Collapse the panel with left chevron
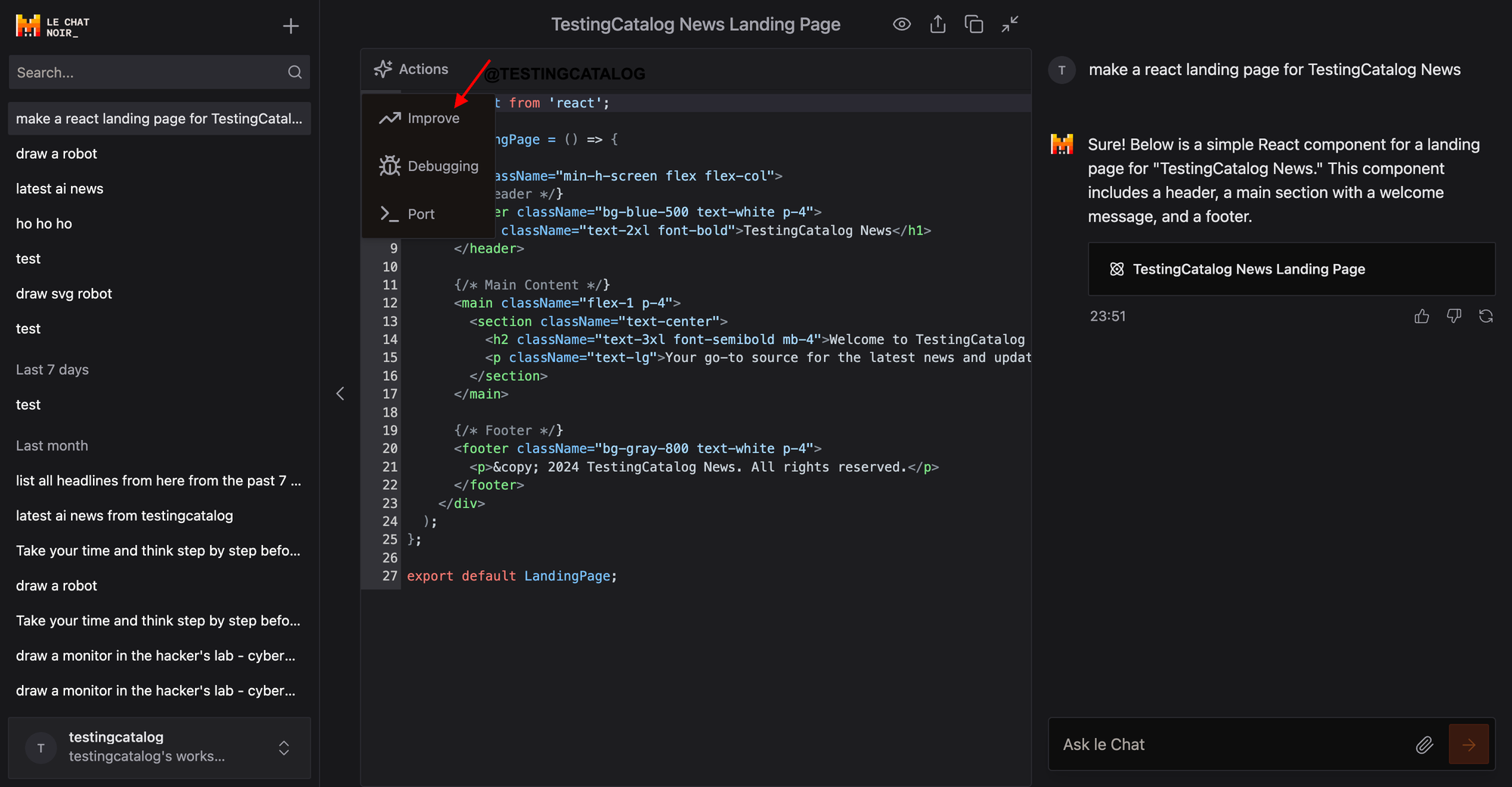Viewport: 1512px width, 787px height. [x=340, y=393]
